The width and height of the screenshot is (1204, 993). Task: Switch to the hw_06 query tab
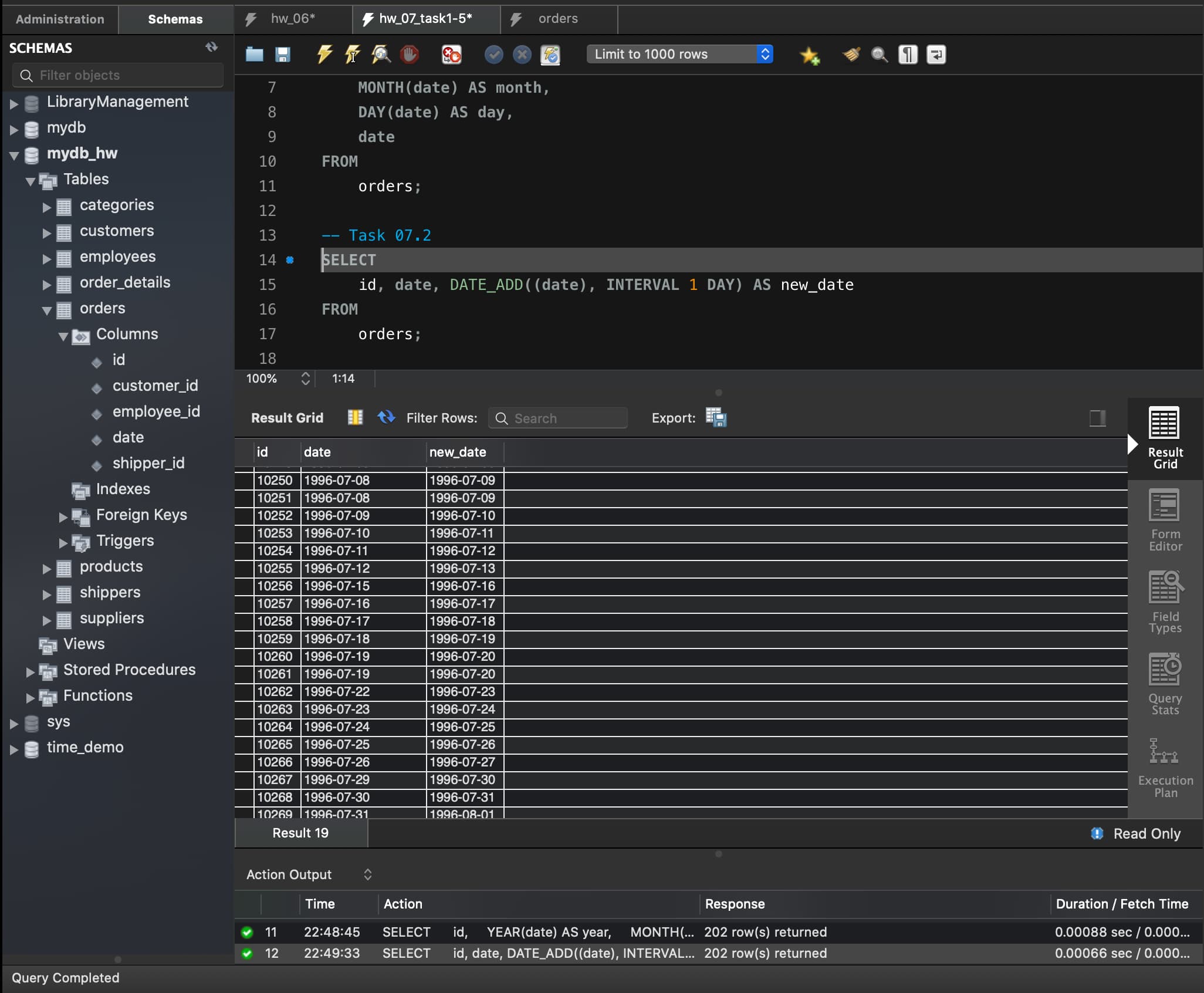tap(293, 19)
